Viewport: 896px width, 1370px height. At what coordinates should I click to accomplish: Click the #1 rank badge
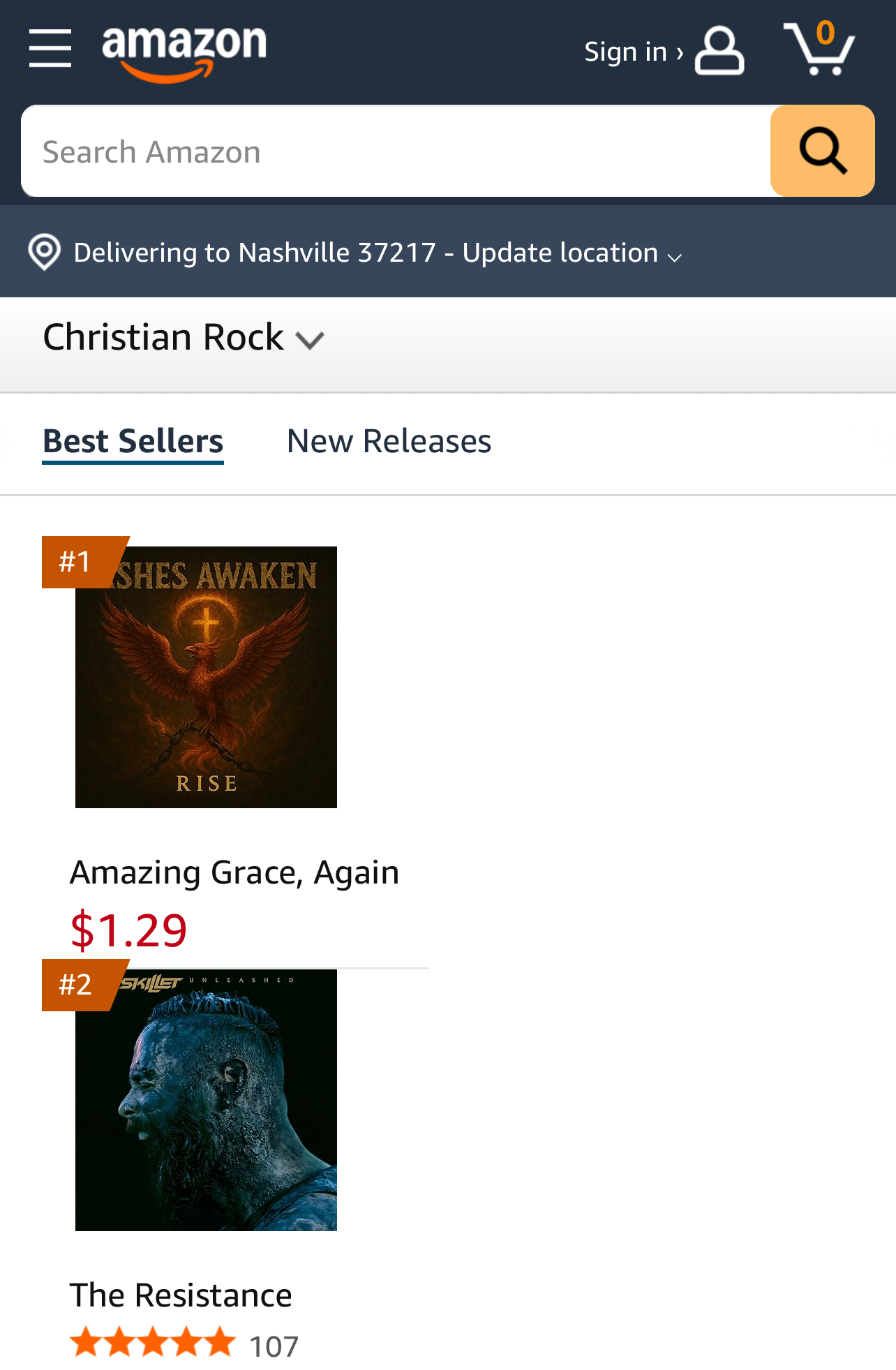click(x=85, y=562)
